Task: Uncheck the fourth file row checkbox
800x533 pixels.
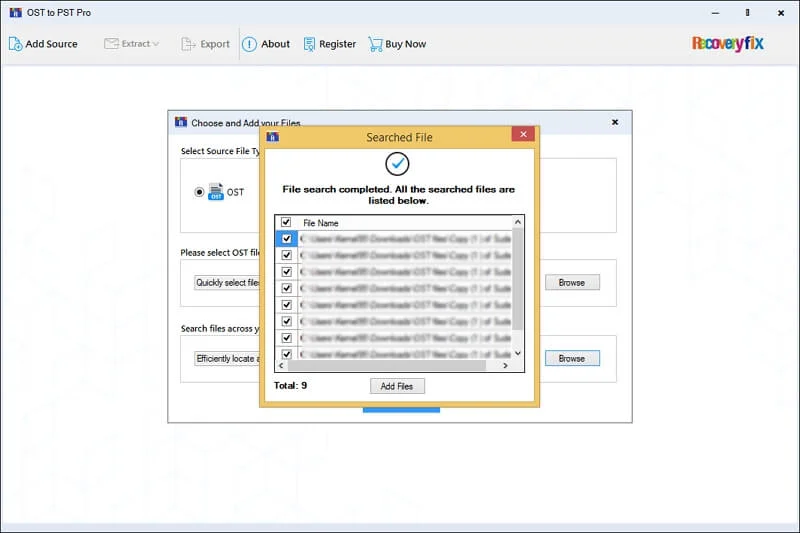Action: click(x=287, y=288)
